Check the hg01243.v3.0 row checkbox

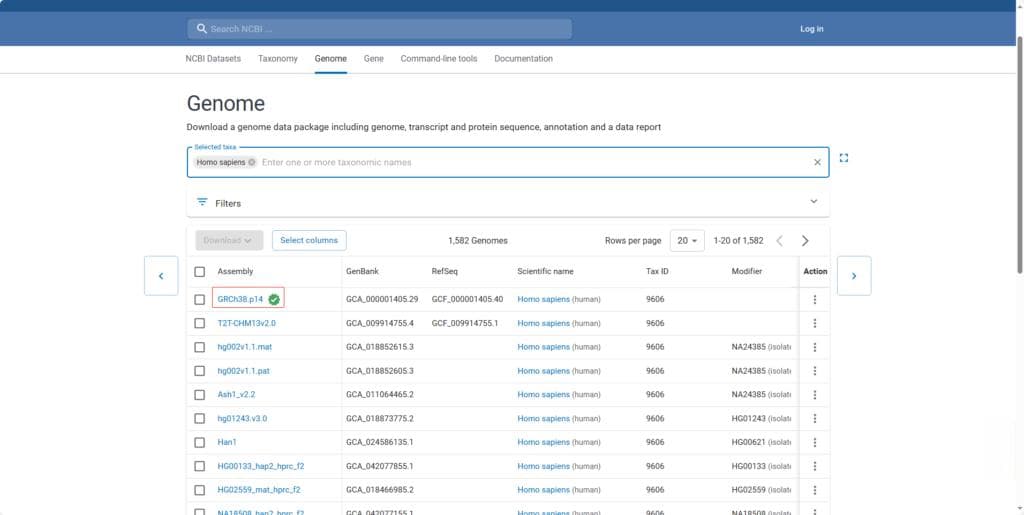[x=200, y=418]
